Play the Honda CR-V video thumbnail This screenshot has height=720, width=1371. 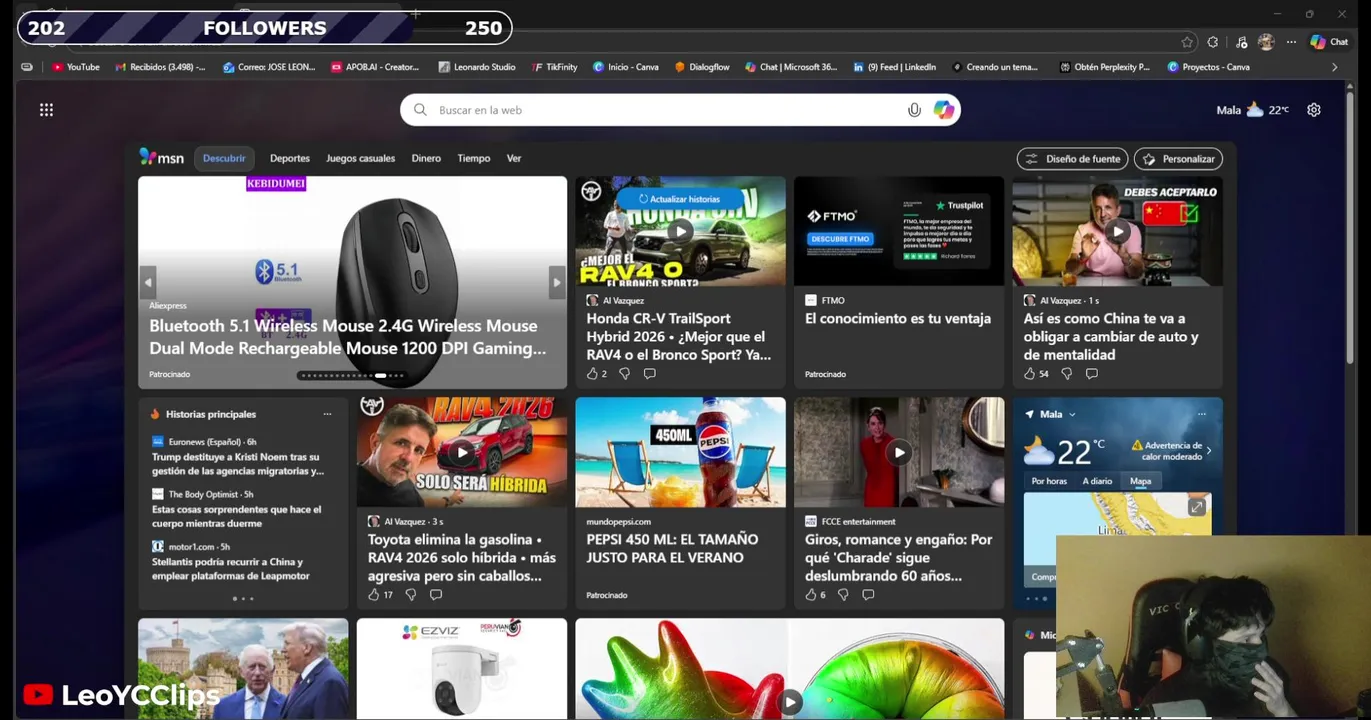pyautogui.click(x=680, y=232)
